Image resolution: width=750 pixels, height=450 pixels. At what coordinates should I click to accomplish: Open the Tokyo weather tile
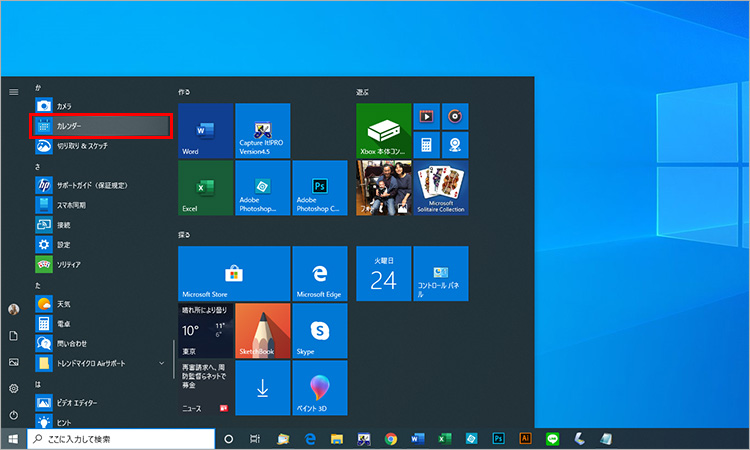tap(205, 331)
